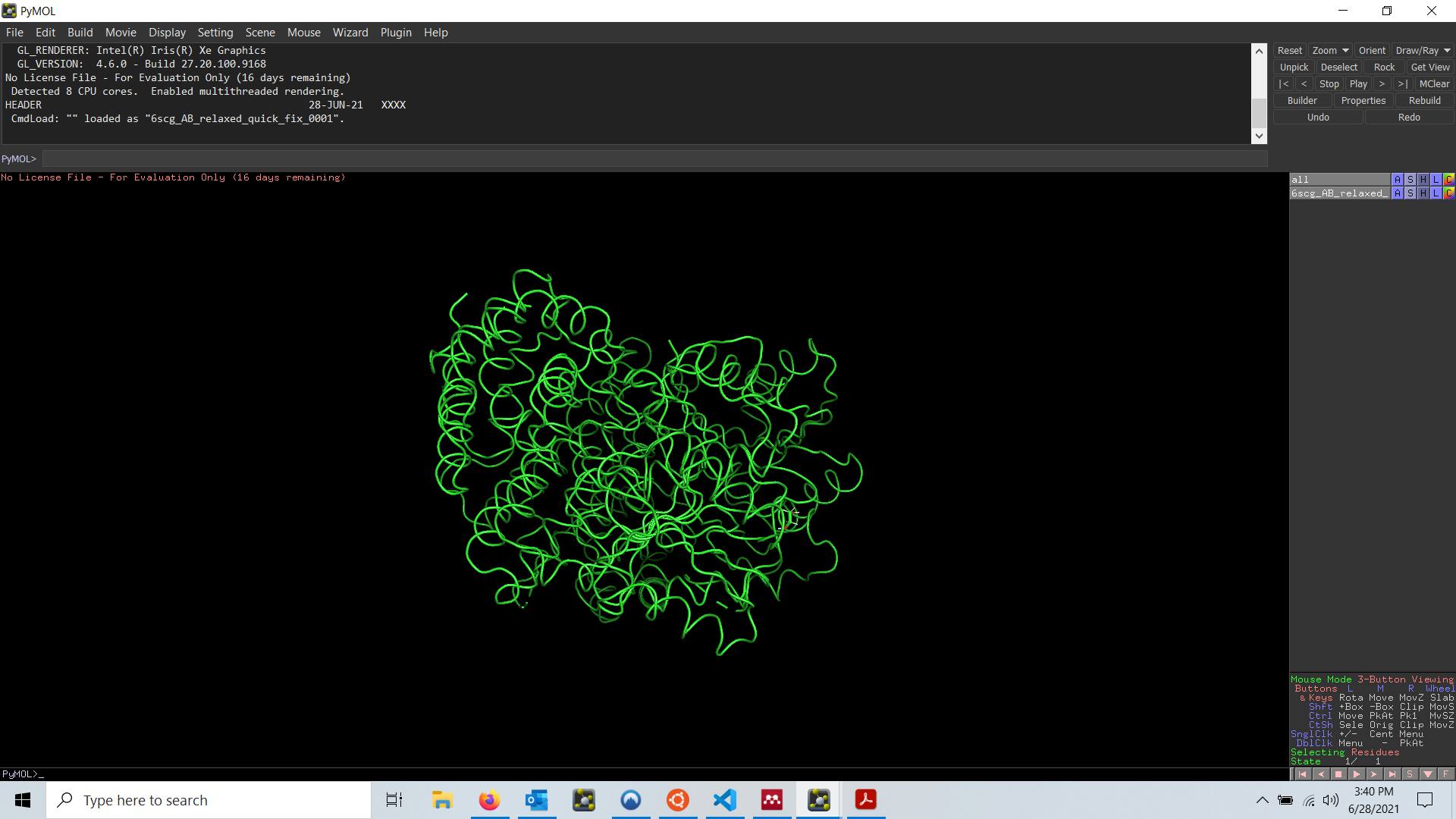
Task: Click the S sequence icon in bottom bar
Action: [x=1410, y=774]
